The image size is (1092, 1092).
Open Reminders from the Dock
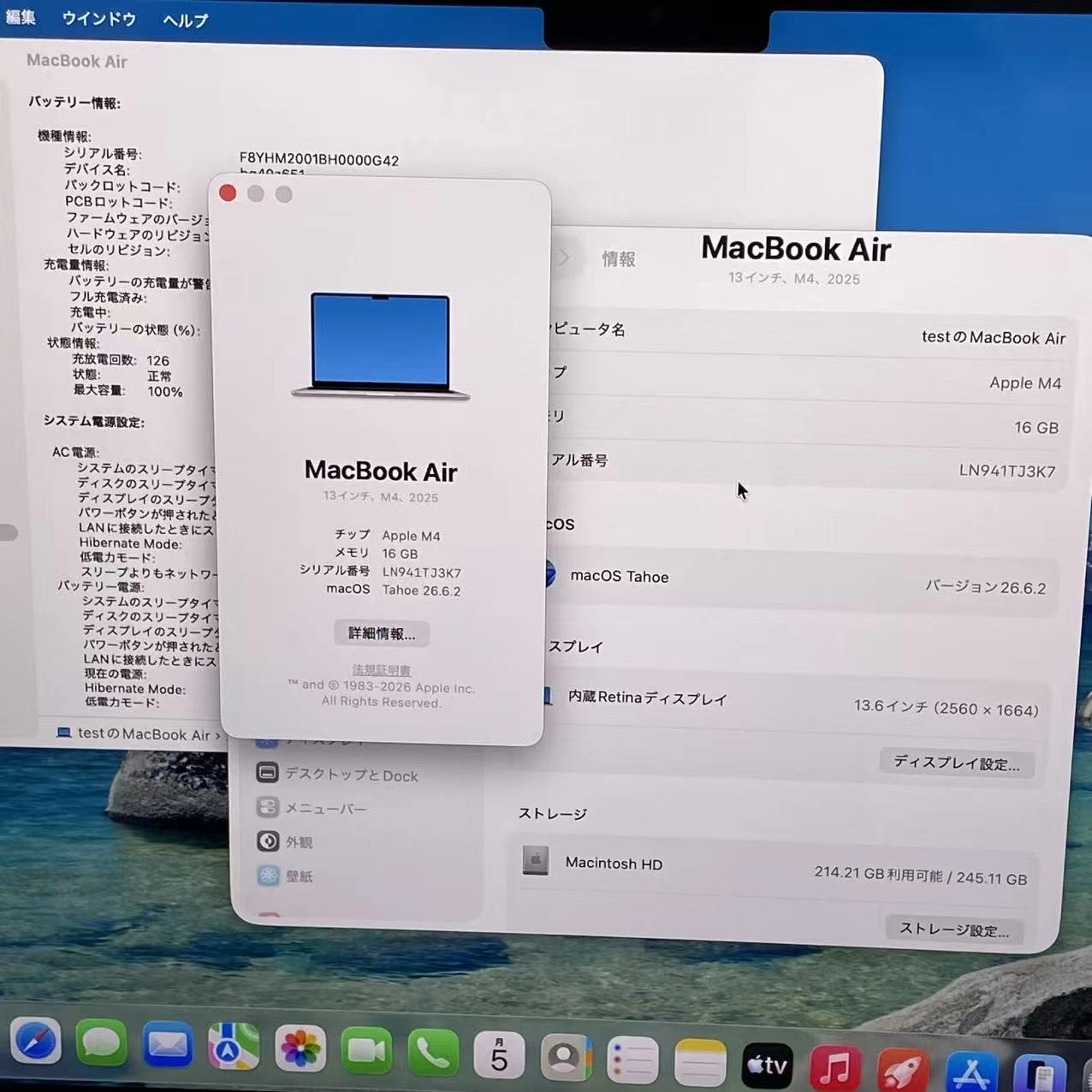(x=632, y=1061)
